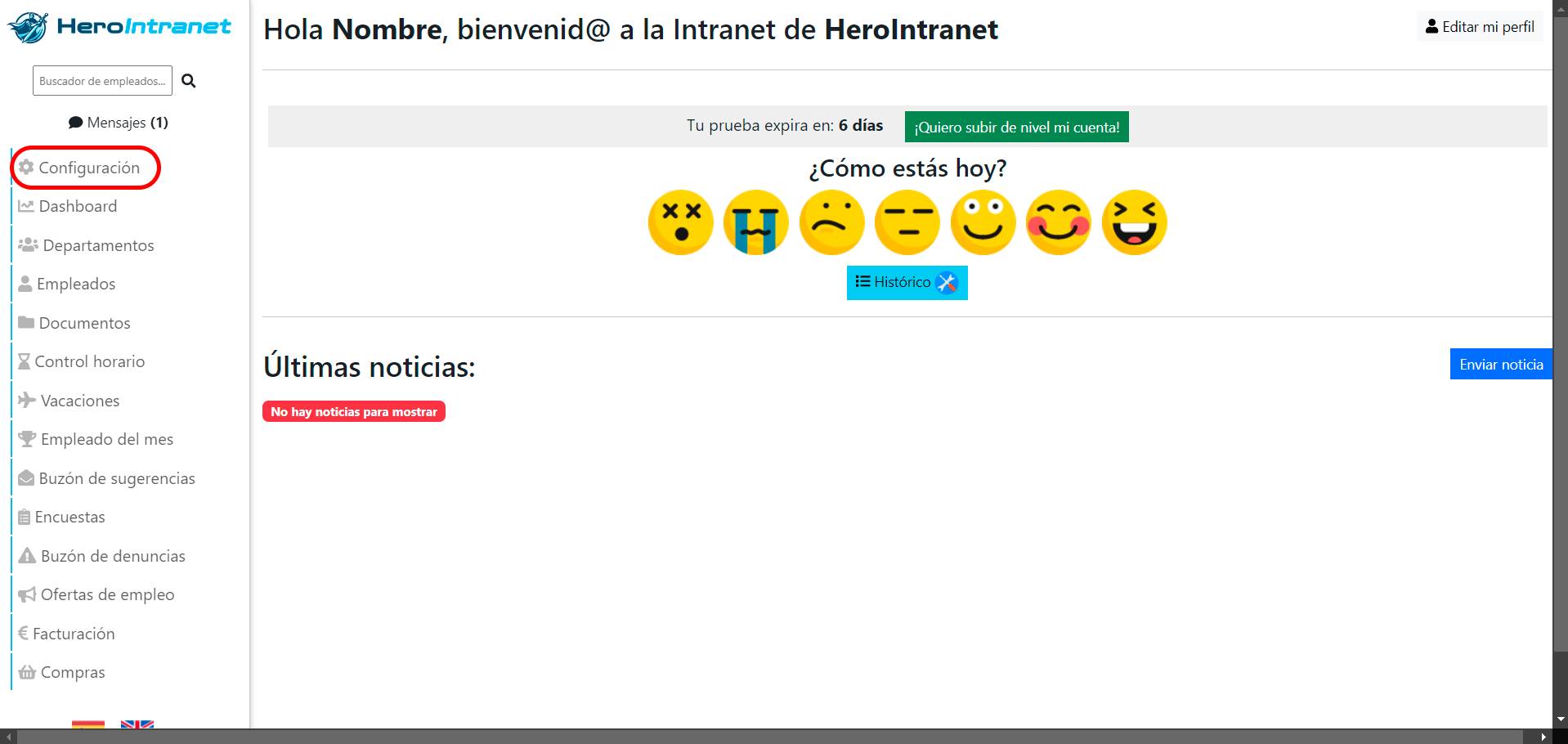Image resolution: width=1568 pixels, height=744 pixels.
Task: Open Documentos section
Action: pos(74,323)
